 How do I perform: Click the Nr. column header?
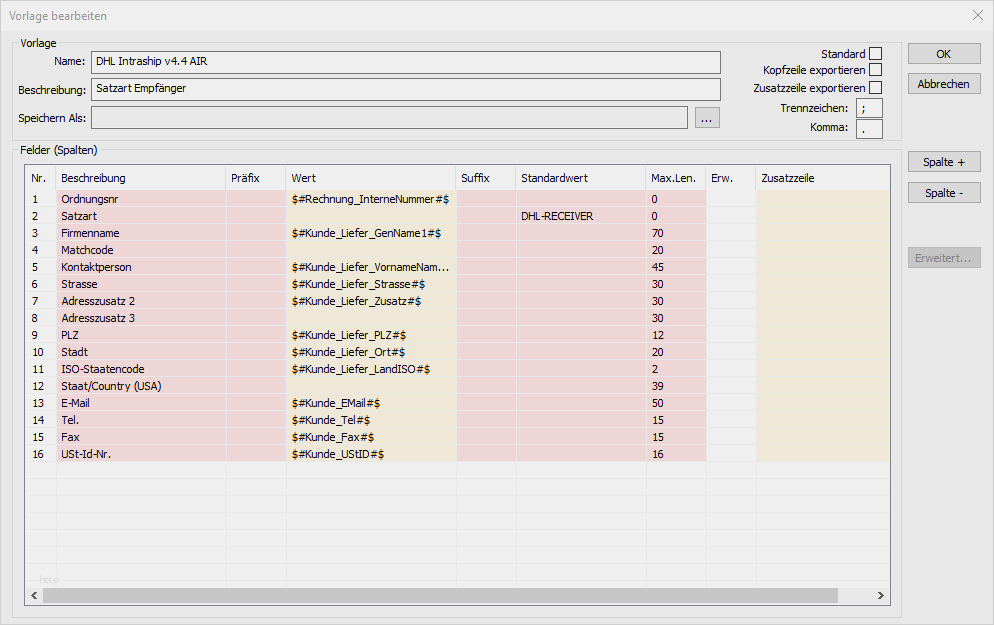point(41,178)
